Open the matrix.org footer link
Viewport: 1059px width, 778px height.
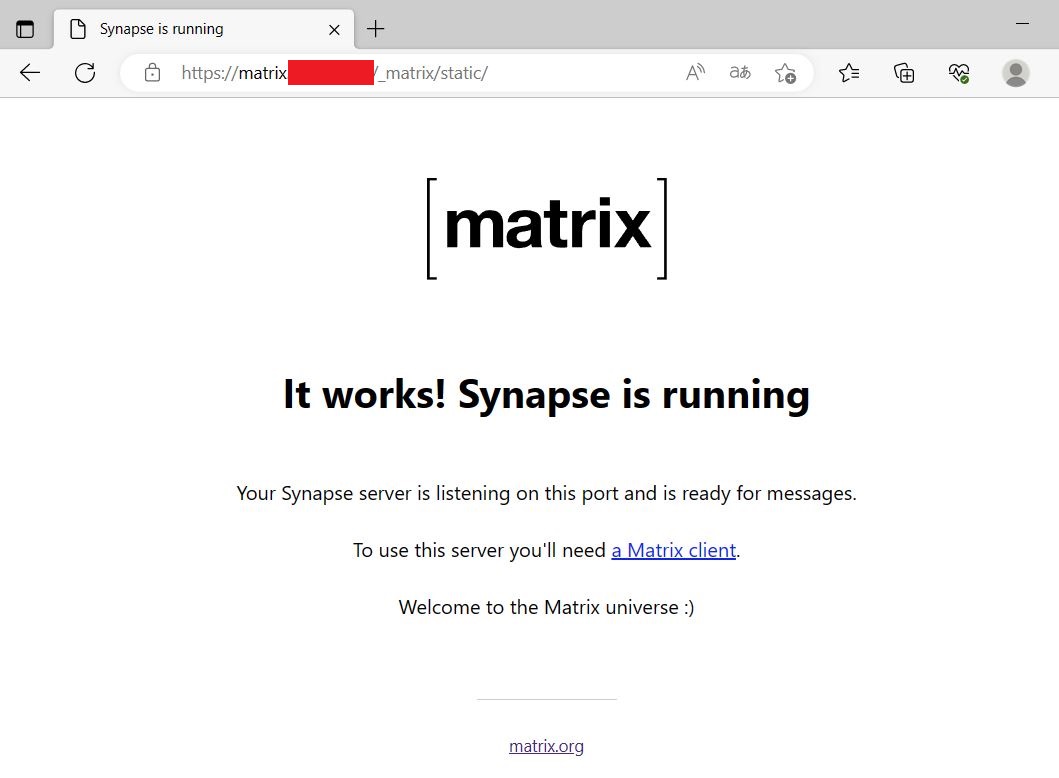546,746
